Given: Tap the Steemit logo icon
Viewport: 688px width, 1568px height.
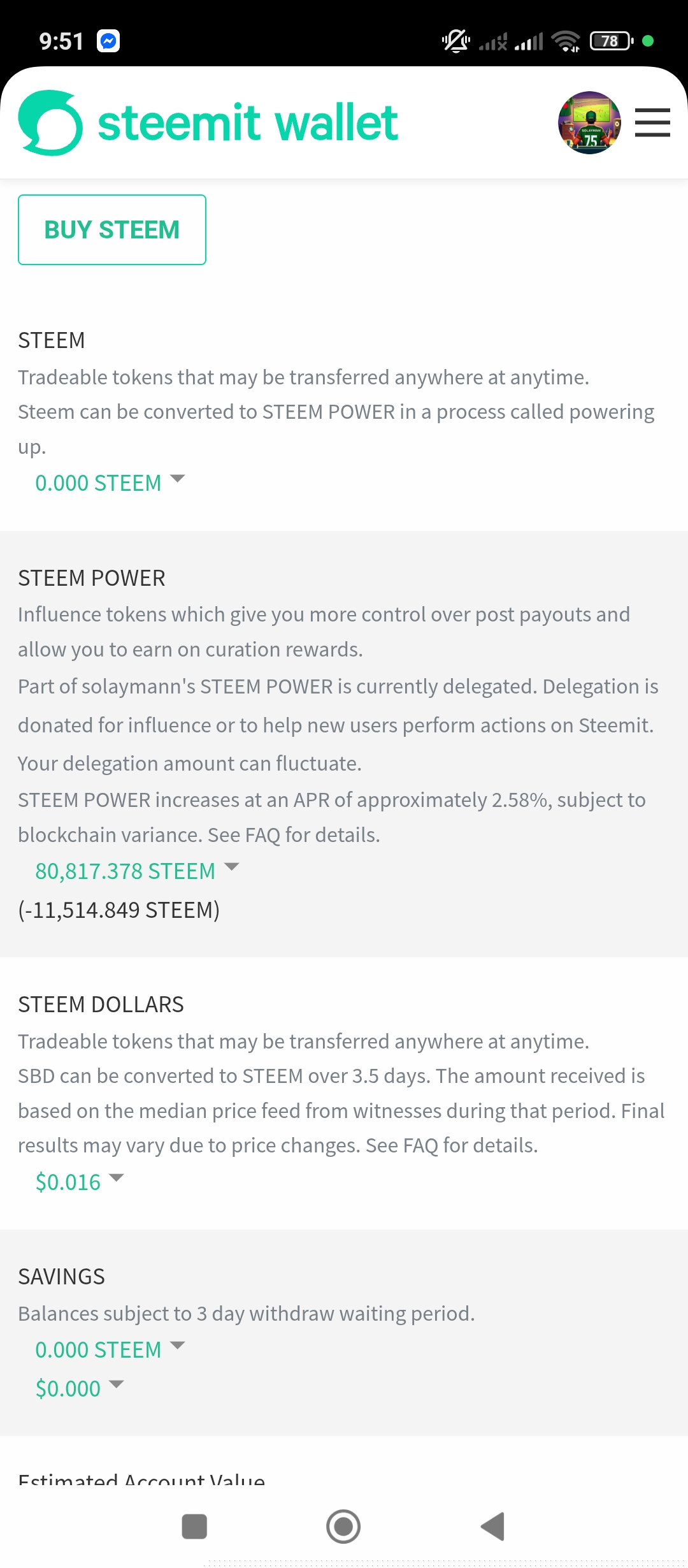Looking at the screenshot, I should pos(50,122).
